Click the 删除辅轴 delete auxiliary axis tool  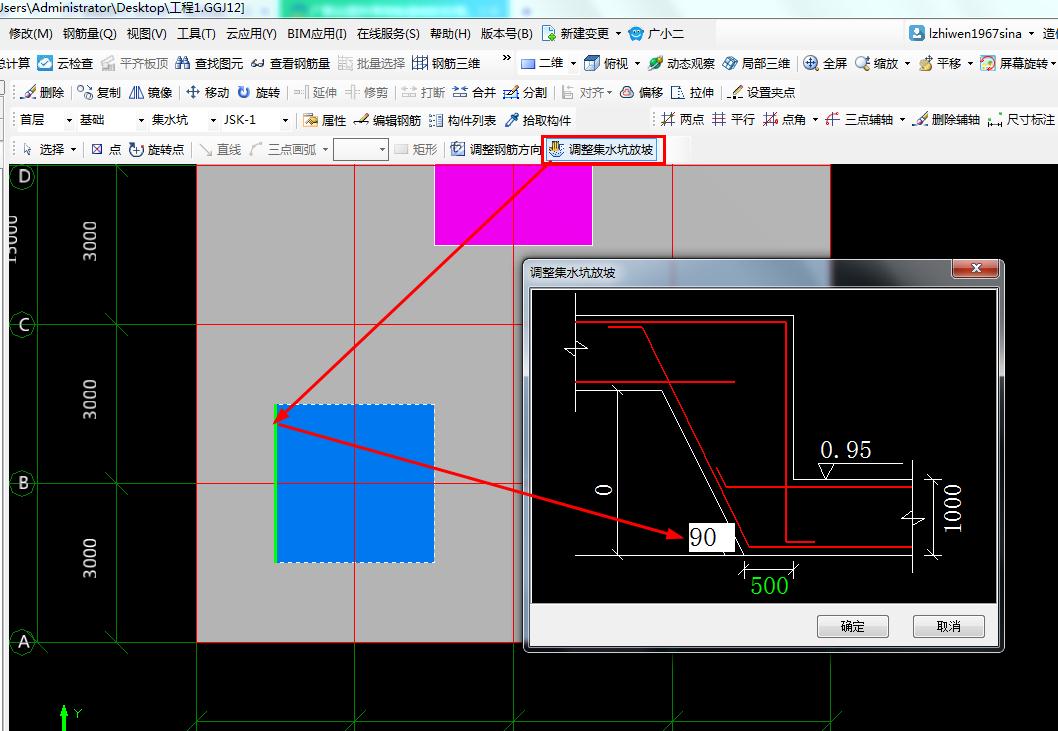946,119
